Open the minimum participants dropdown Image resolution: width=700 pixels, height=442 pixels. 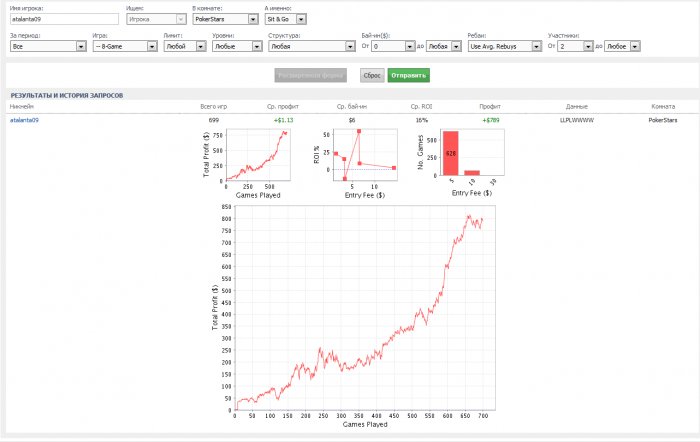point(575,46)
